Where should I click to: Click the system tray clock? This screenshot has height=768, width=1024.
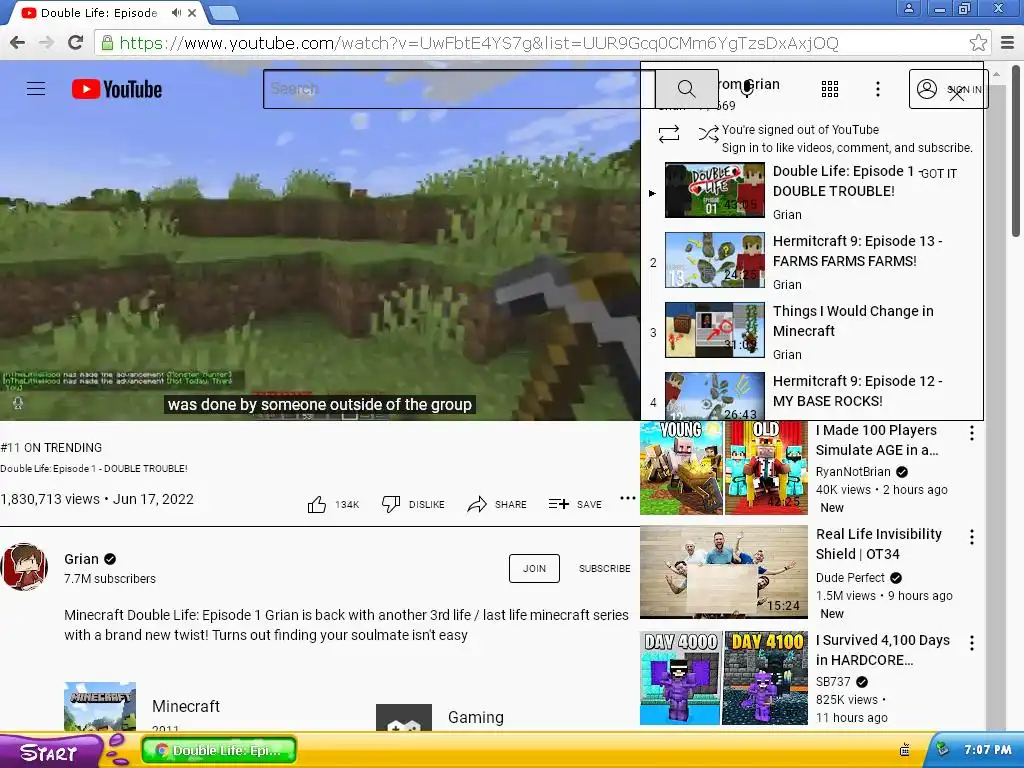point(987,750)
